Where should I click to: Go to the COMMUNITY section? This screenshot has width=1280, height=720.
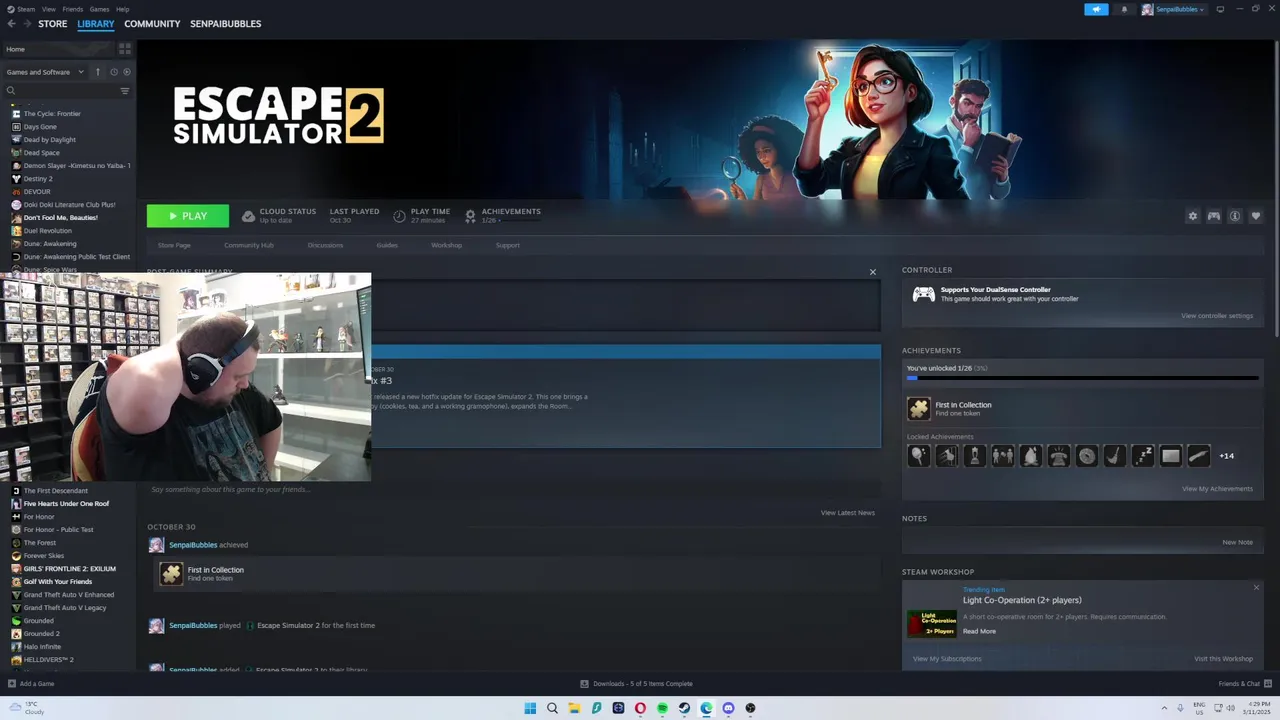click(x=152, y=24)
